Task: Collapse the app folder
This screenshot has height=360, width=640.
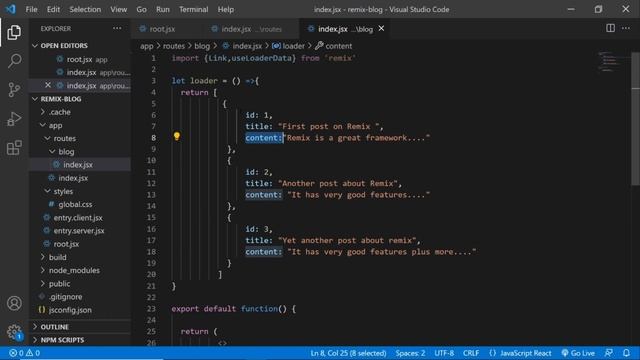Action: (80, 125)
